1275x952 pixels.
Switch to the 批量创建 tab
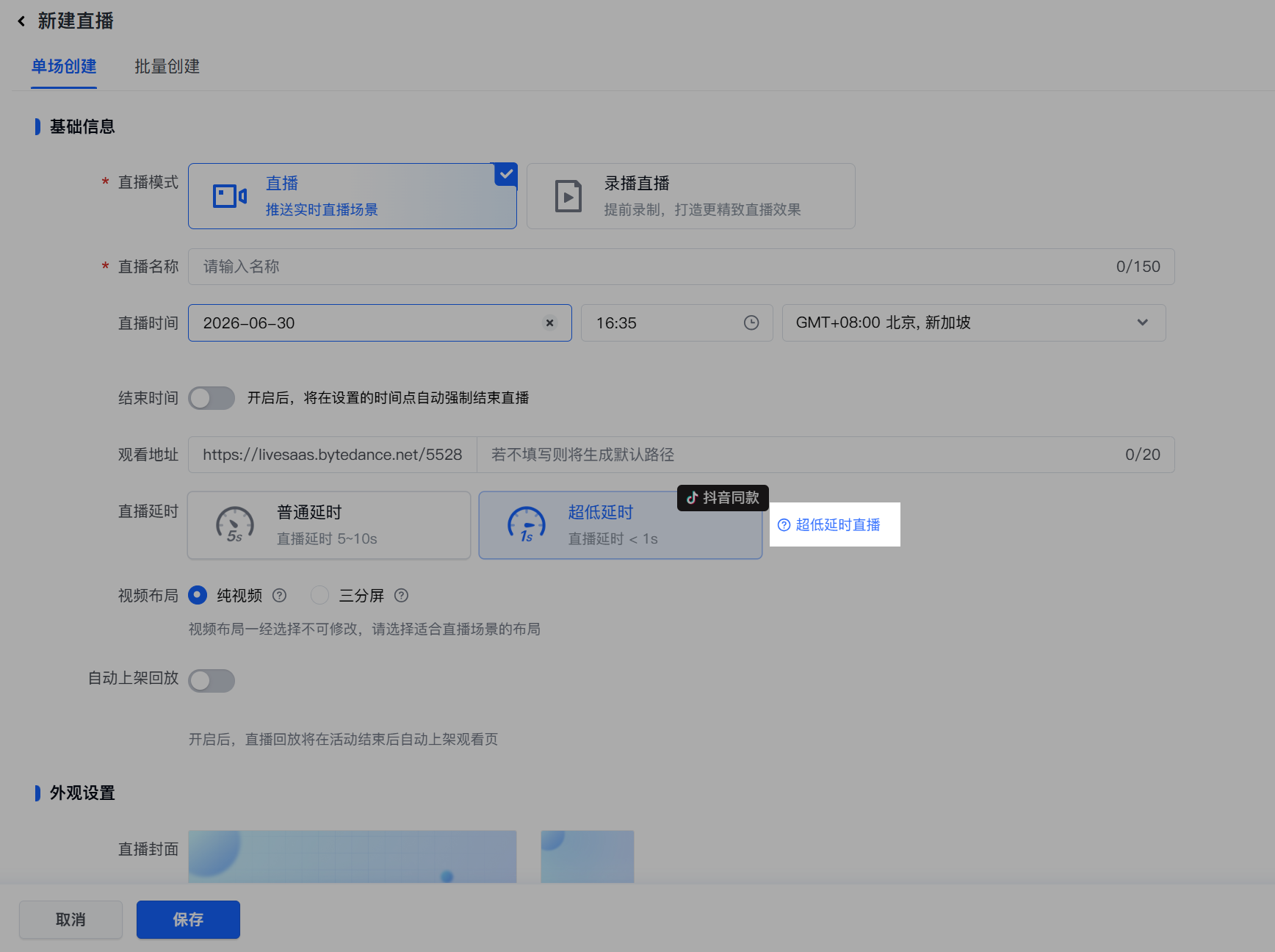coord(167,67)
